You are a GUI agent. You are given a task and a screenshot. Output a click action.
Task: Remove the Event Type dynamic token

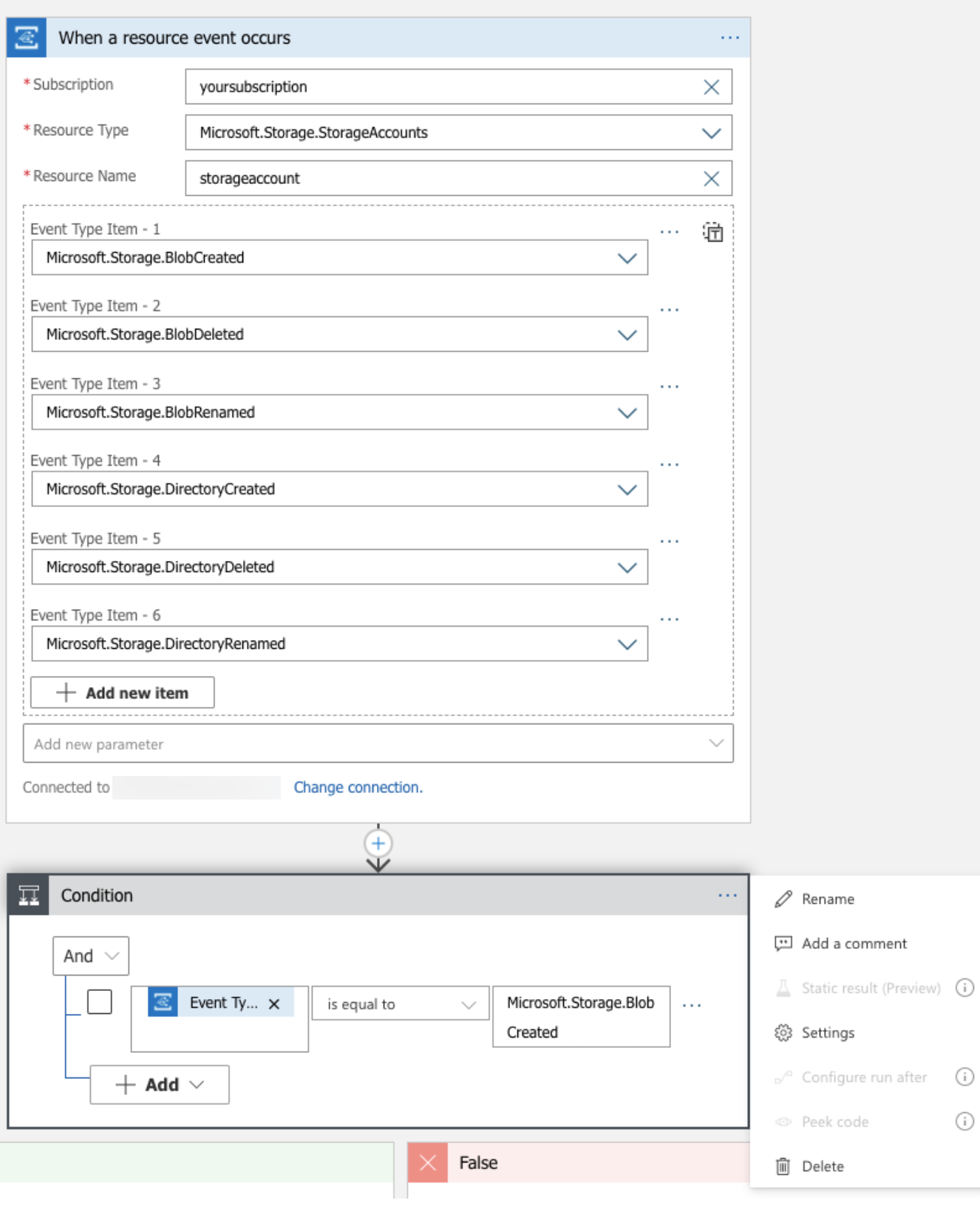coord(274,1004)
